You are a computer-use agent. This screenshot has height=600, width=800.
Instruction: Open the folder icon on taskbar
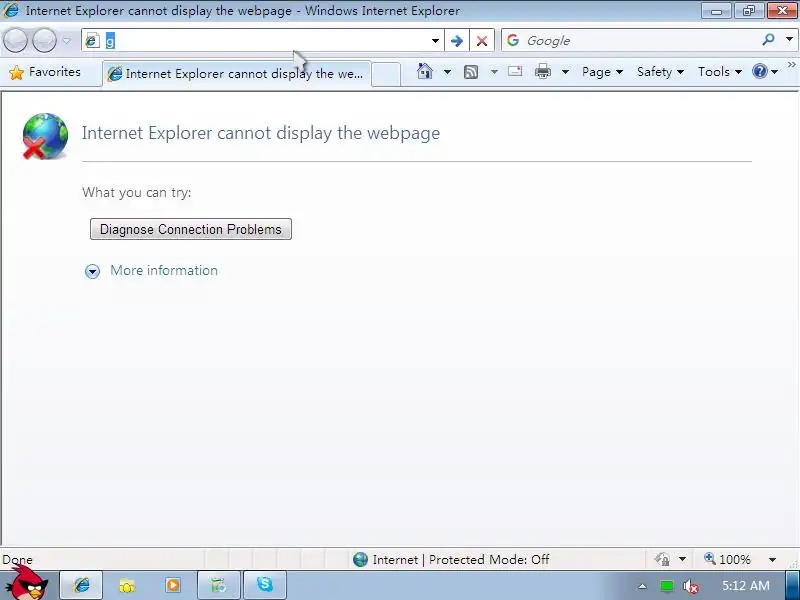pos(127,585)
